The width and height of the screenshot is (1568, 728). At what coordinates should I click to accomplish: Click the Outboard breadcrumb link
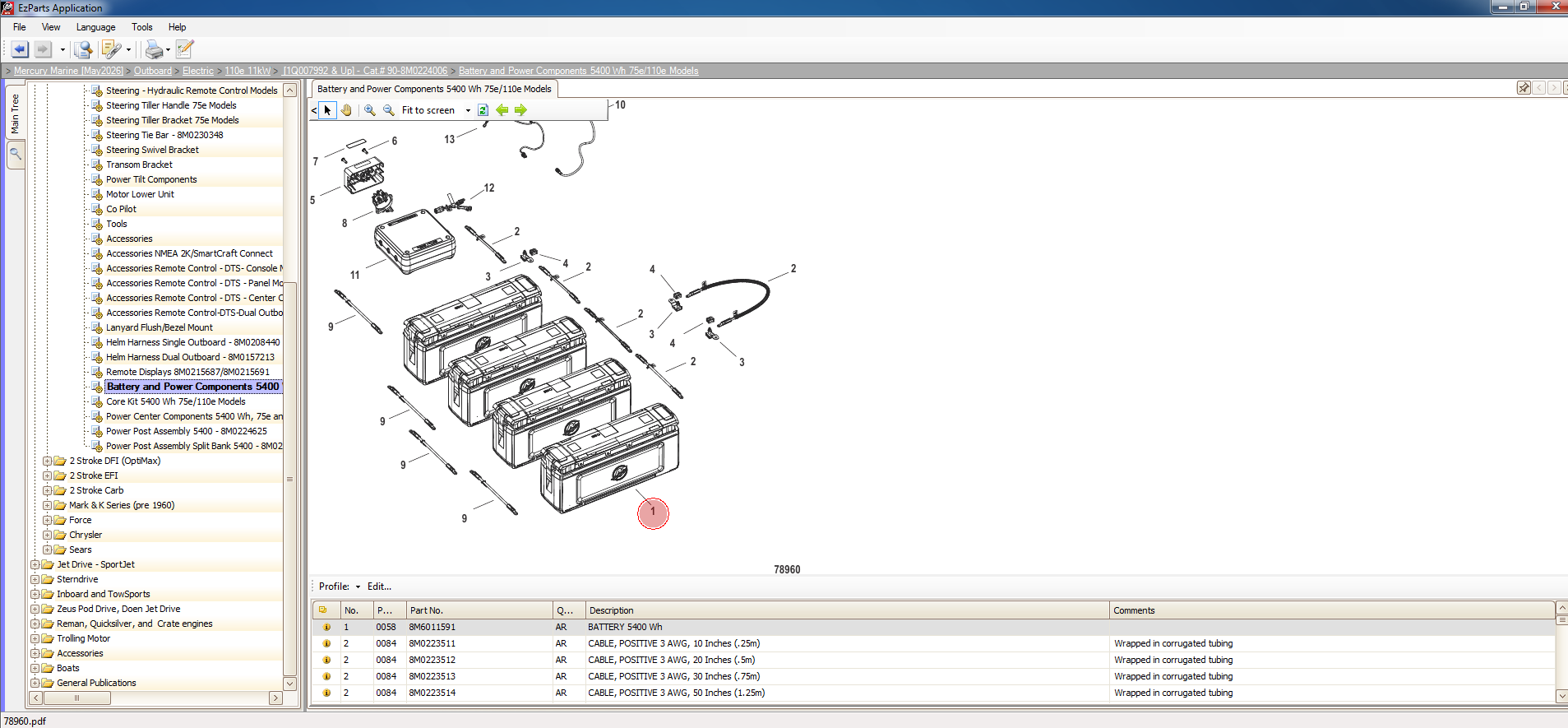click(153, 71)
